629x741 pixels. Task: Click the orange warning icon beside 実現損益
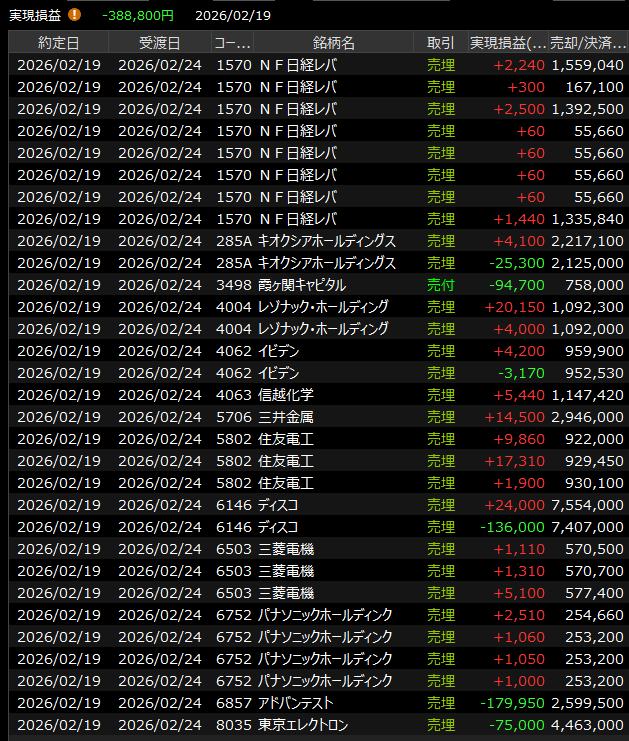coord(75,16)
